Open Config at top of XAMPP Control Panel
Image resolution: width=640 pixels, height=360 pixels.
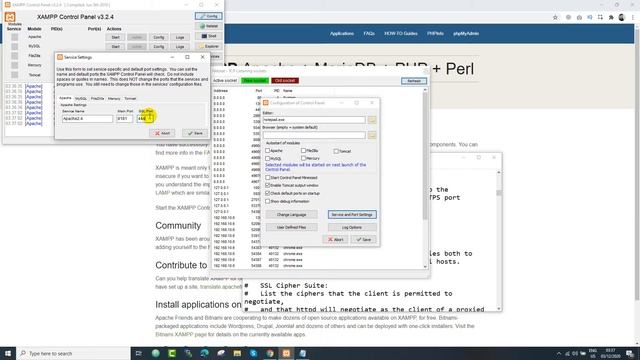click(209, 16)
